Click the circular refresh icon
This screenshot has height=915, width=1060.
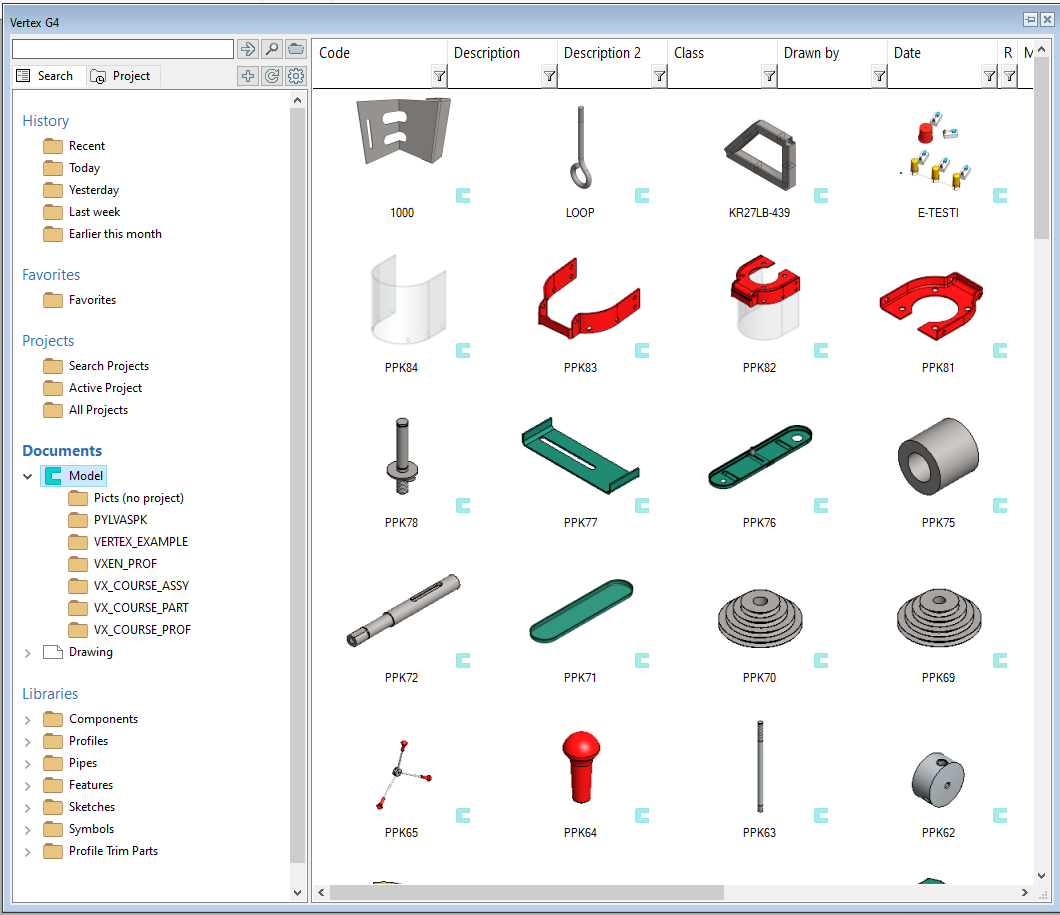[x=271, y=76]
